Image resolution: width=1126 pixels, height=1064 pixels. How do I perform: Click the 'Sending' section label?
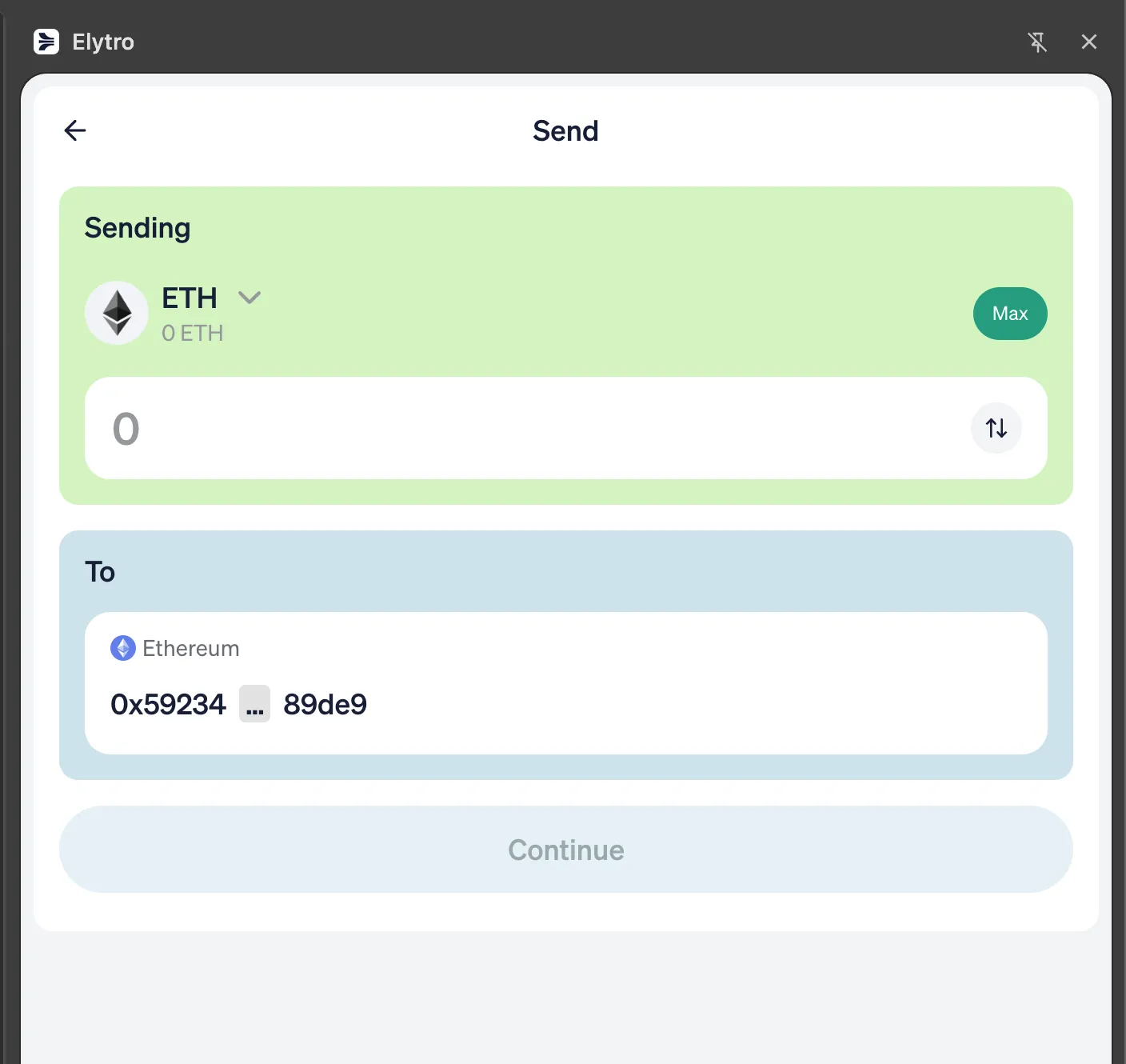pyautogui.click(x=137, y=228)
